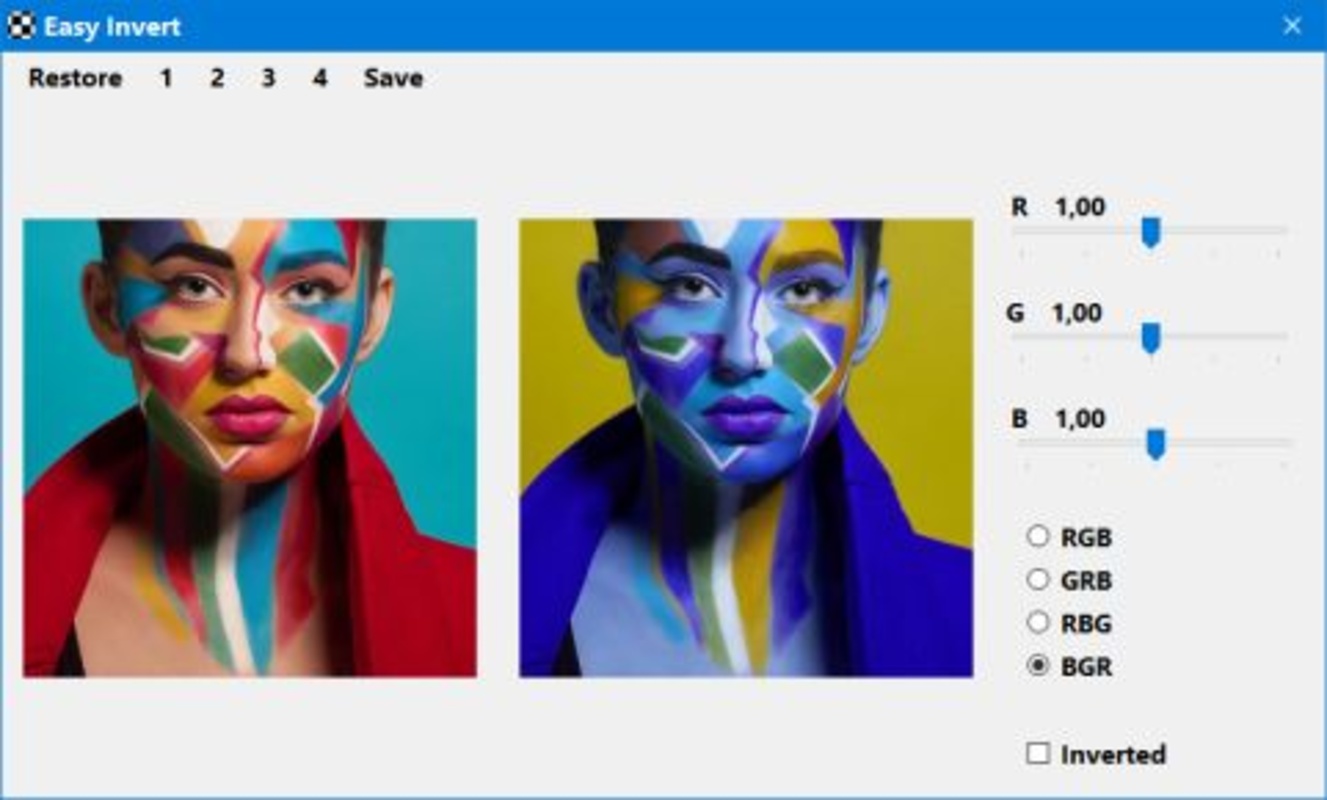Viewport: 1327px width, 800px height.
Task: Click the G channel slider handle
Action: coord(1151,338)
